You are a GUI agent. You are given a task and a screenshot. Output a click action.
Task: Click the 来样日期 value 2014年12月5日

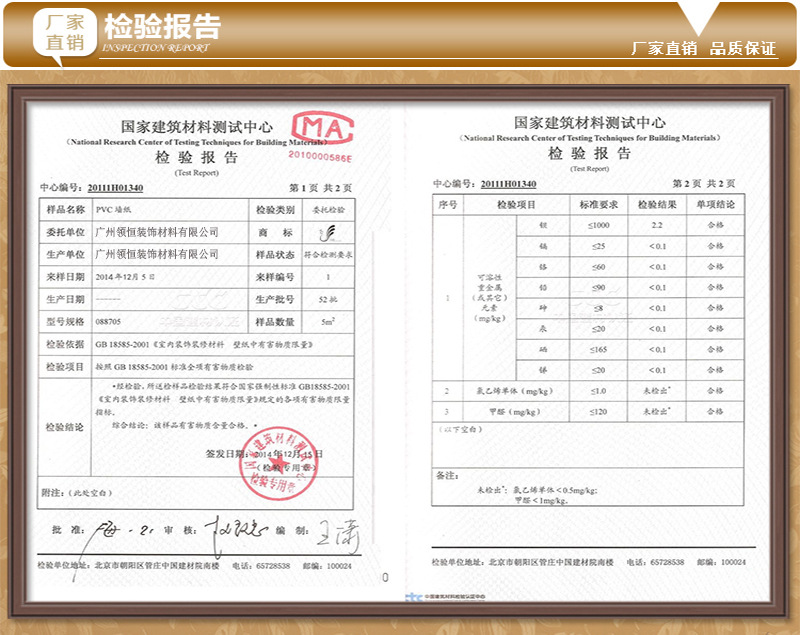(x=125, y=277)
